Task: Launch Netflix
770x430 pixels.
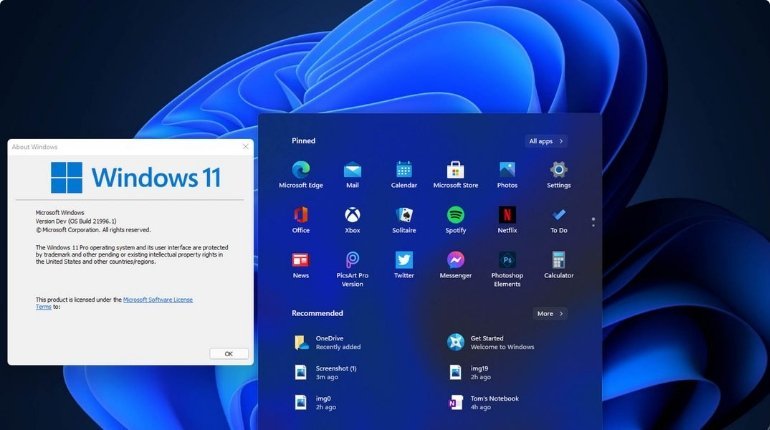Action: click(x=507, y=219)
